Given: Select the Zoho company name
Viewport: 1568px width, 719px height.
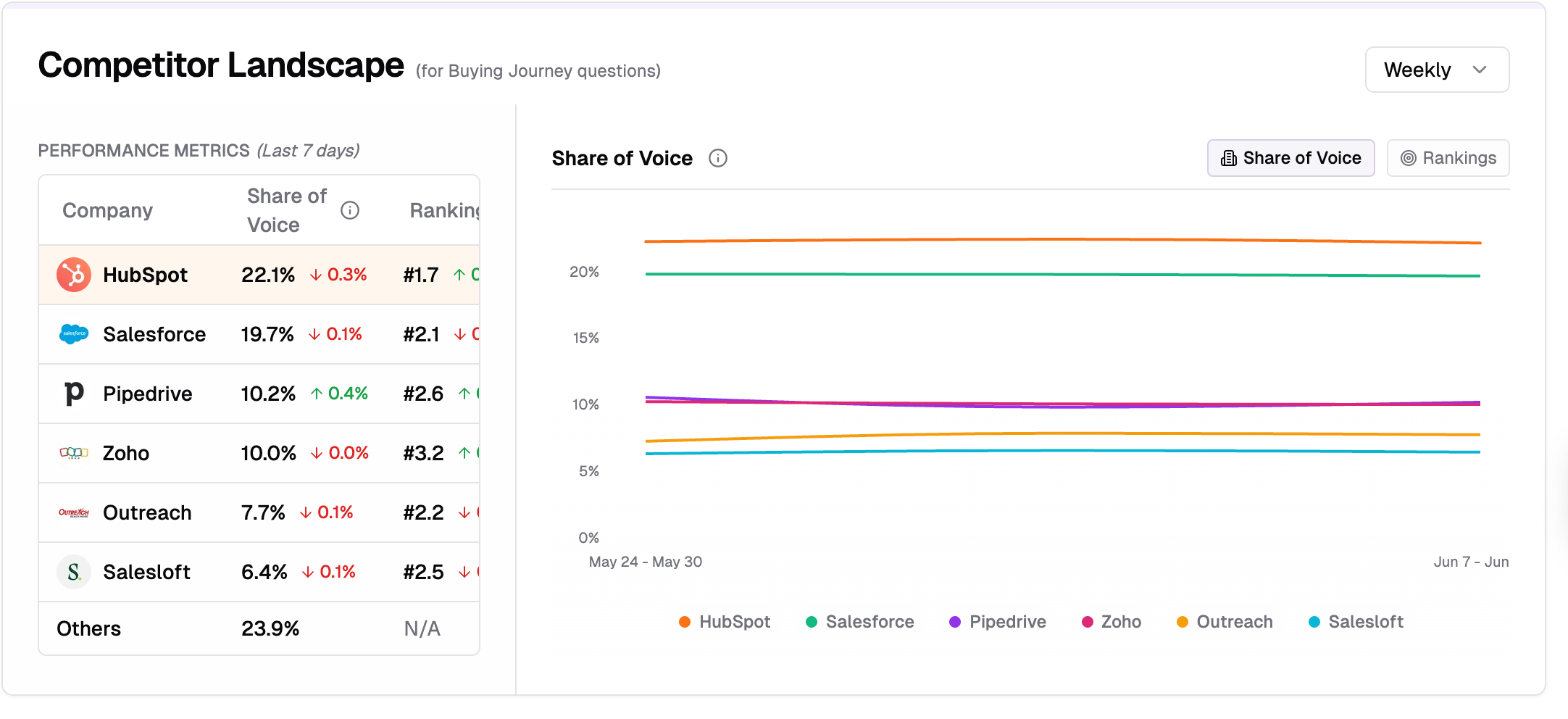Looking at the screenshot, I should click(x=126, y=453).
